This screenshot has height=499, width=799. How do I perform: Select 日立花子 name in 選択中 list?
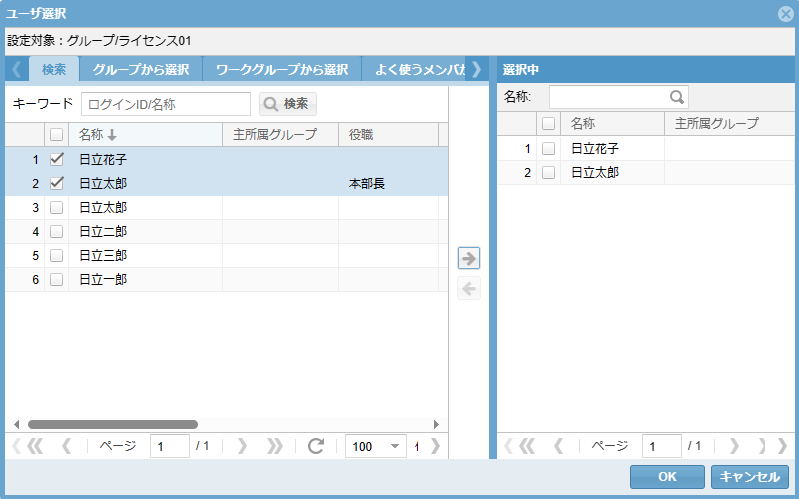[x=595, y=148]
